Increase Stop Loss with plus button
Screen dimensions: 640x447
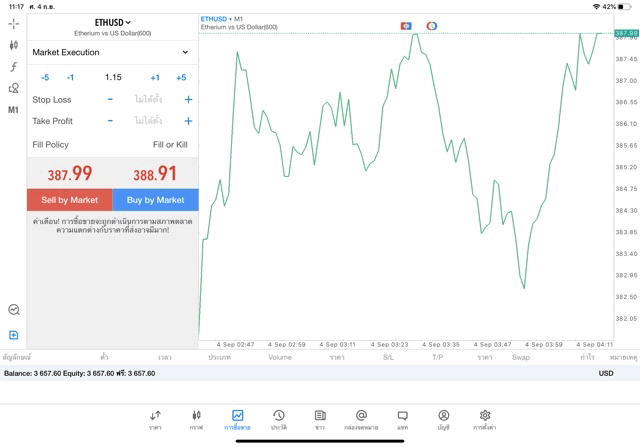[188, 100]
